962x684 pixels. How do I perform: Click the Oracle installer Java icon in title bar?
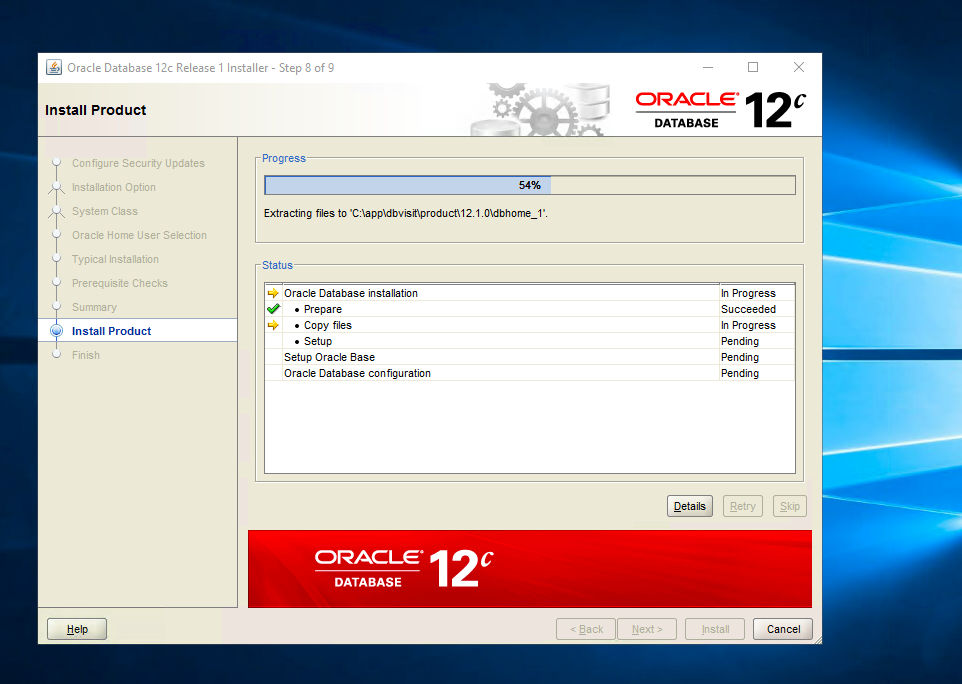click(54, 67)
